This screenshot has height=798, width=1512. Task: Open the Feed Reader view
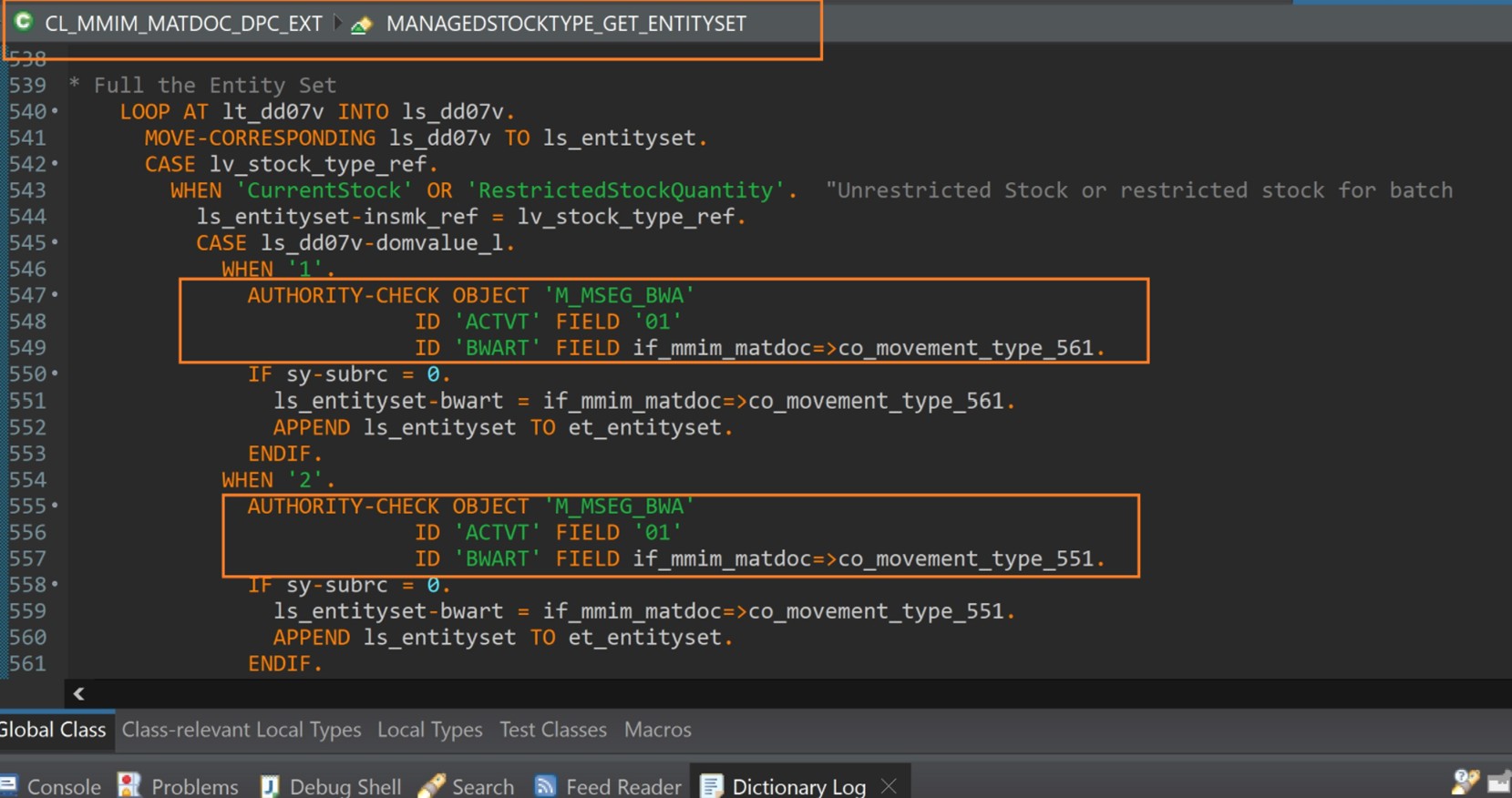609,786
